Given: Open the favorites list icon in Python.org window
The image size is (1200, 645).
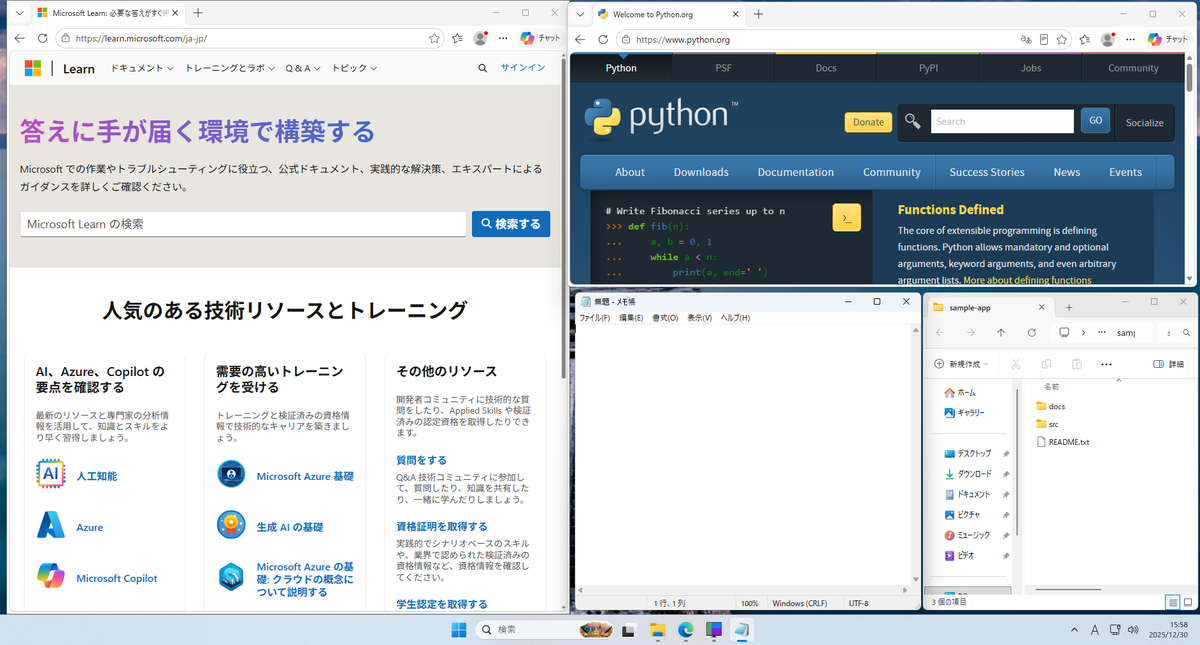Looking at the screenshot, I should click(x=1085, y=39).
